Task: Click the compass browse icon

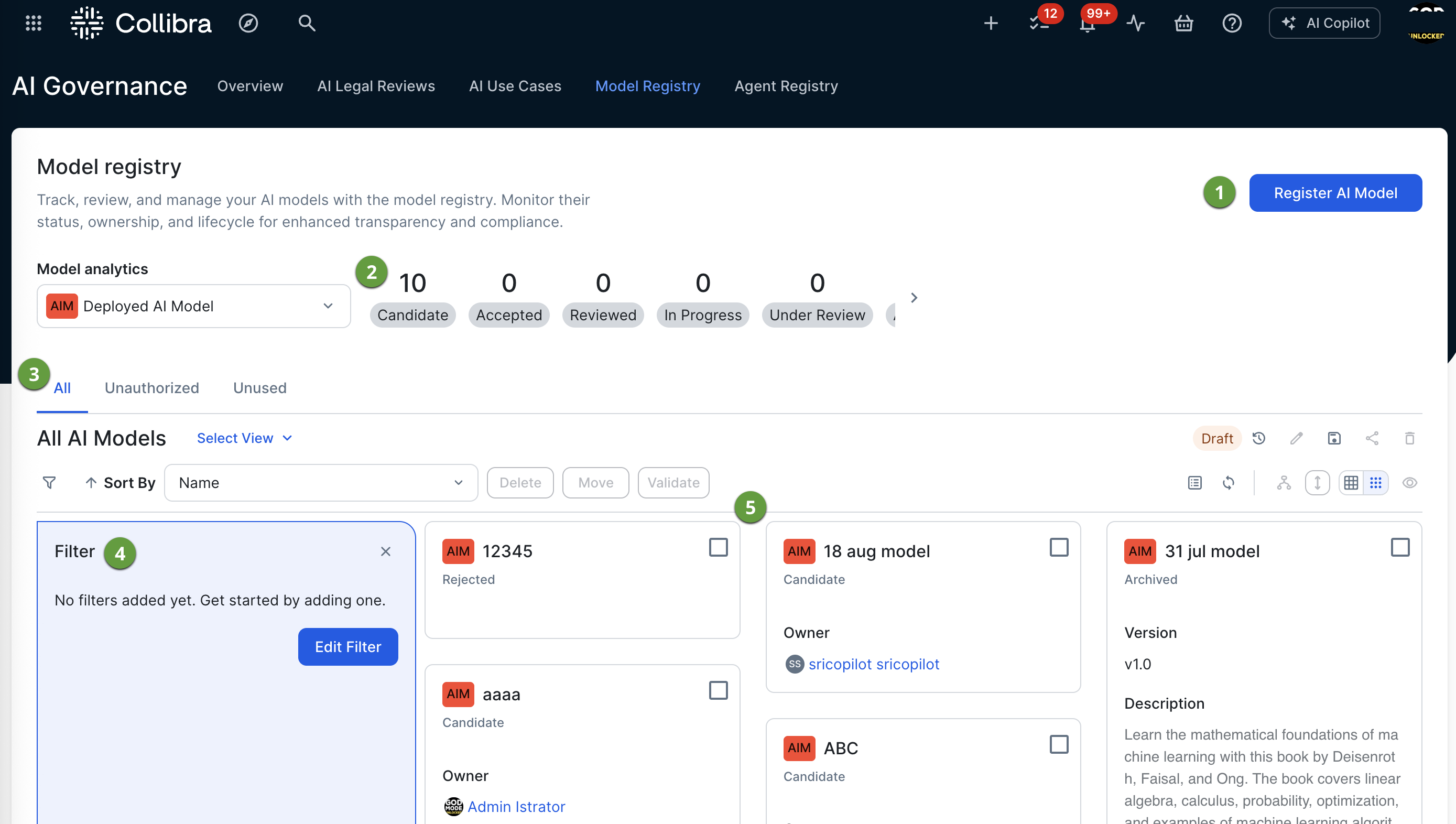Action: pos(248,23)
